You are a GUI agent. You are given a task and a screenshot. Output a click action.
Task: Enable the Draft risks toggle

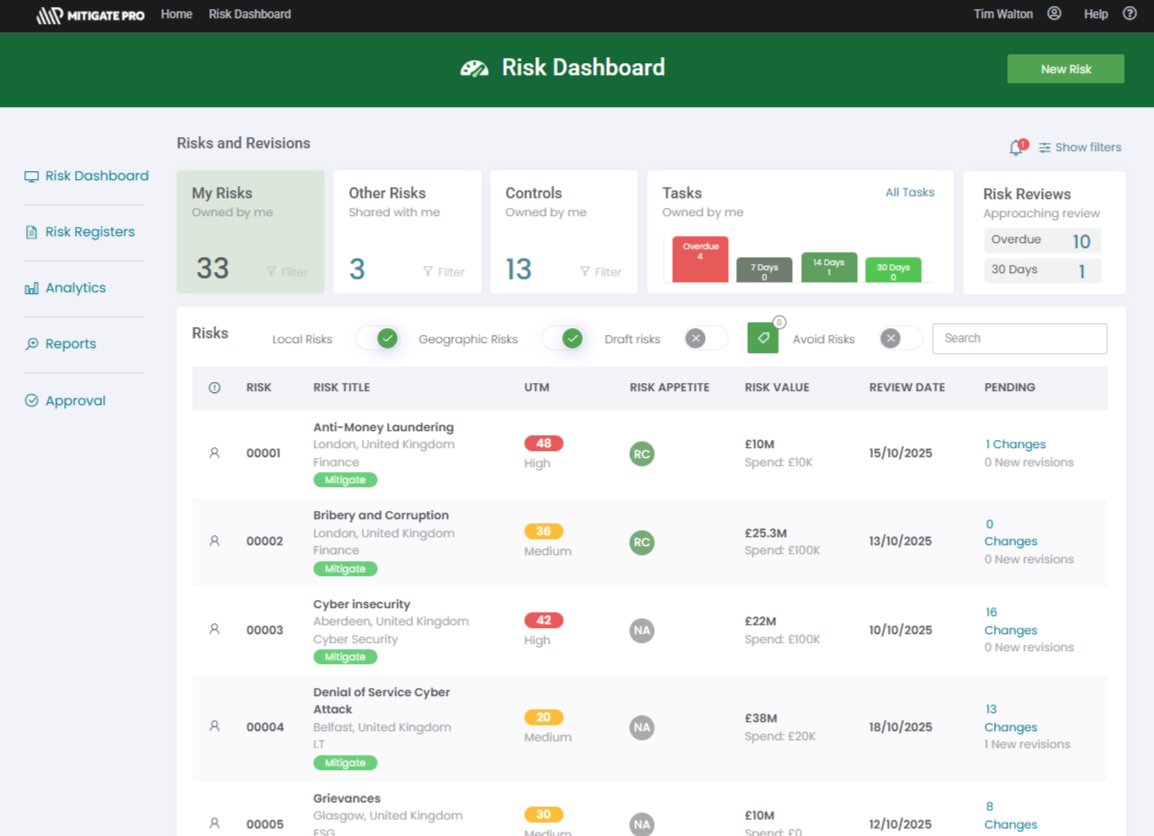(x=704, y=339)
